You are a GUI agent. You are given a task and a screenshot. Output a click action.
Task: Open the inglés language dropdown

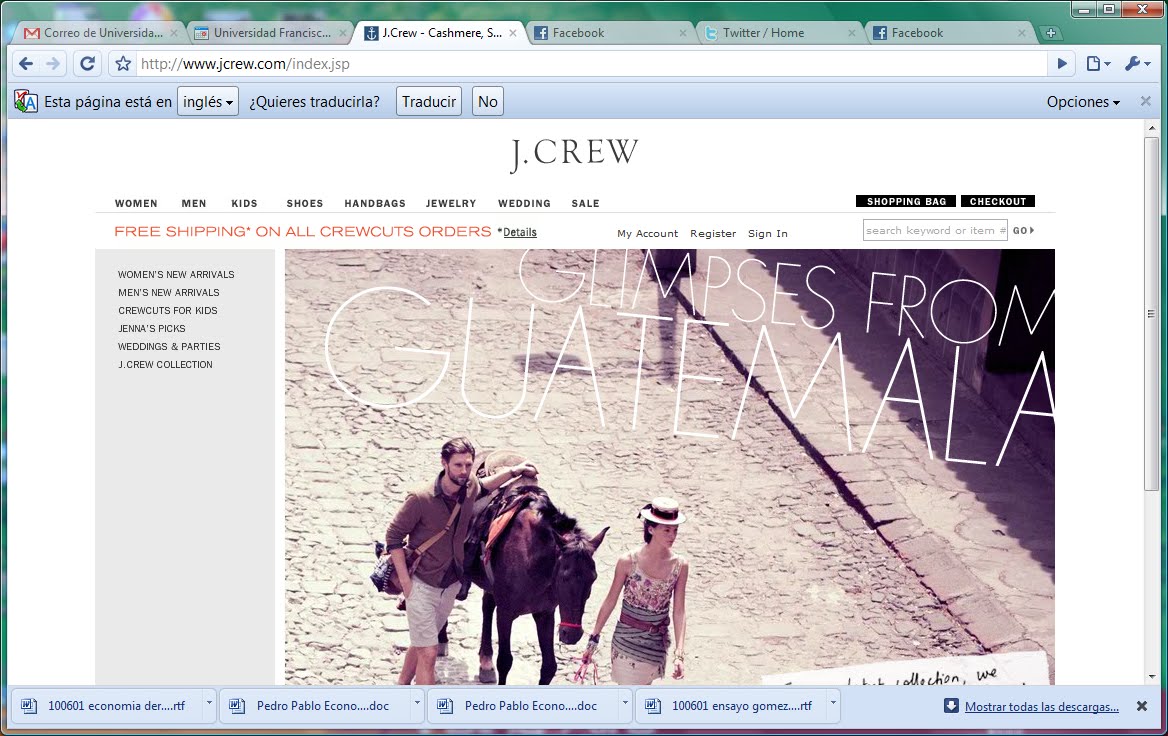tap(208, 101)
